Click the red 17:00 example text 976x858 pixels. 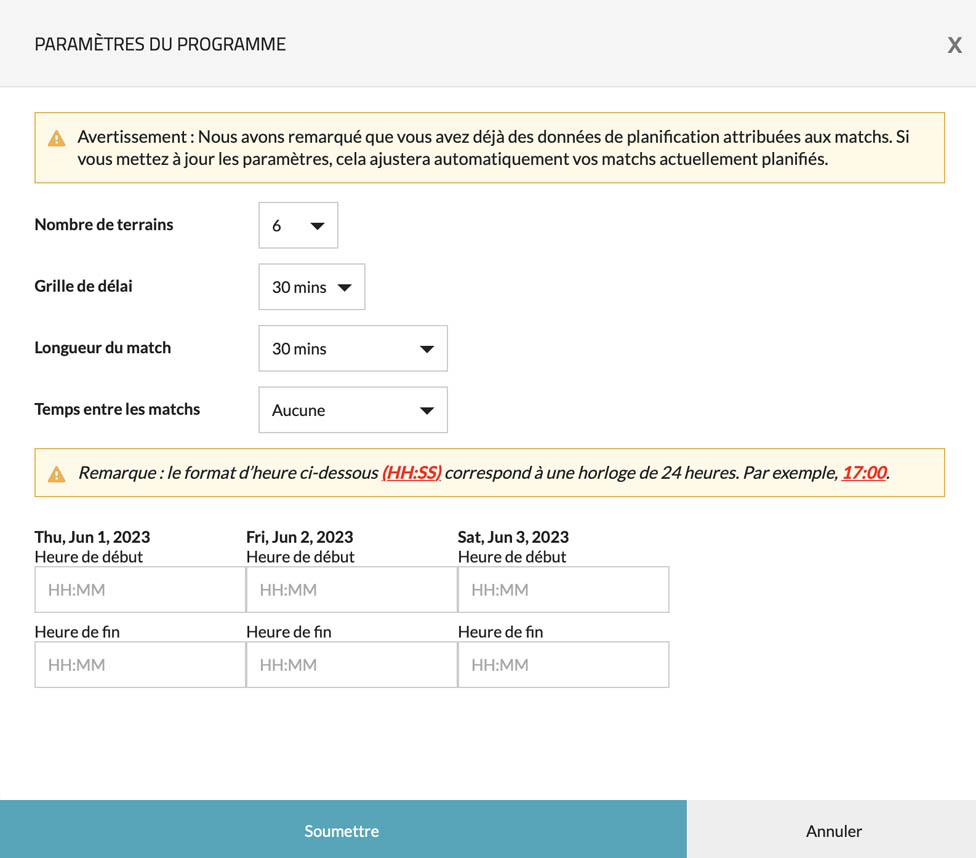pos(863,473)
